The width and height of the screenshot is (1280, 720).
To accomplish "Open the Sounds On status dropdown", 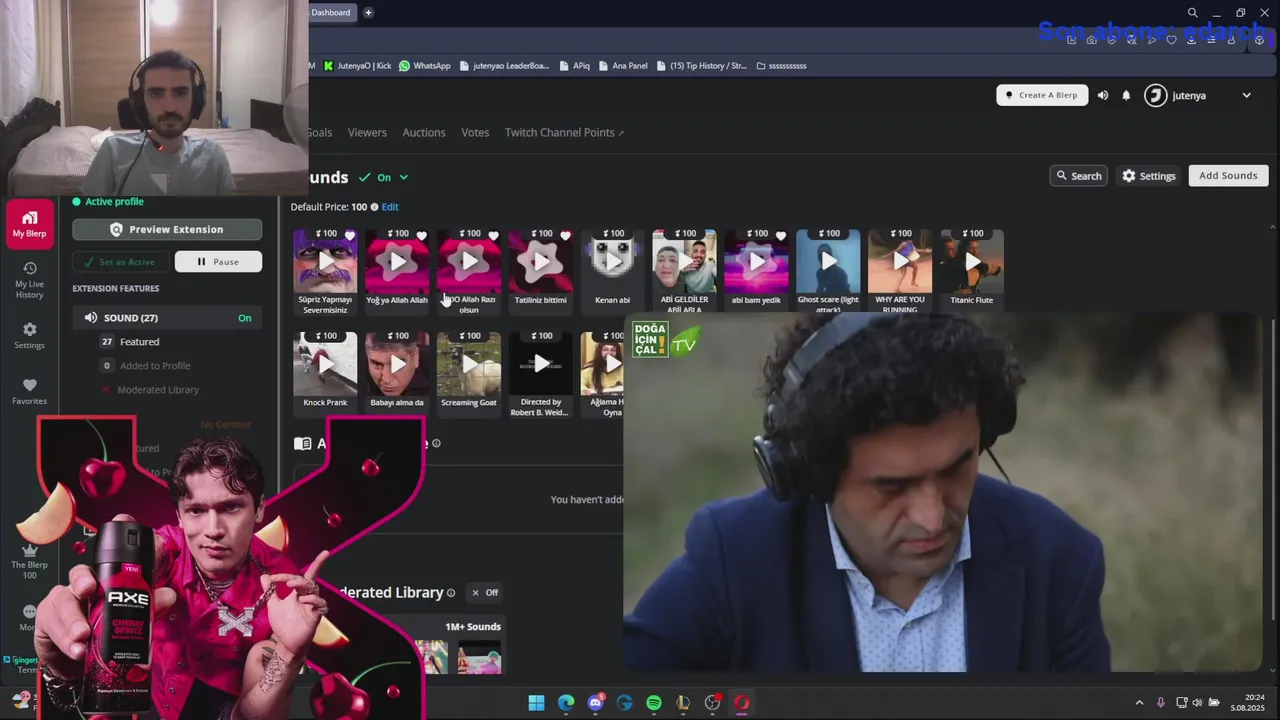I will tap(384, 177).
